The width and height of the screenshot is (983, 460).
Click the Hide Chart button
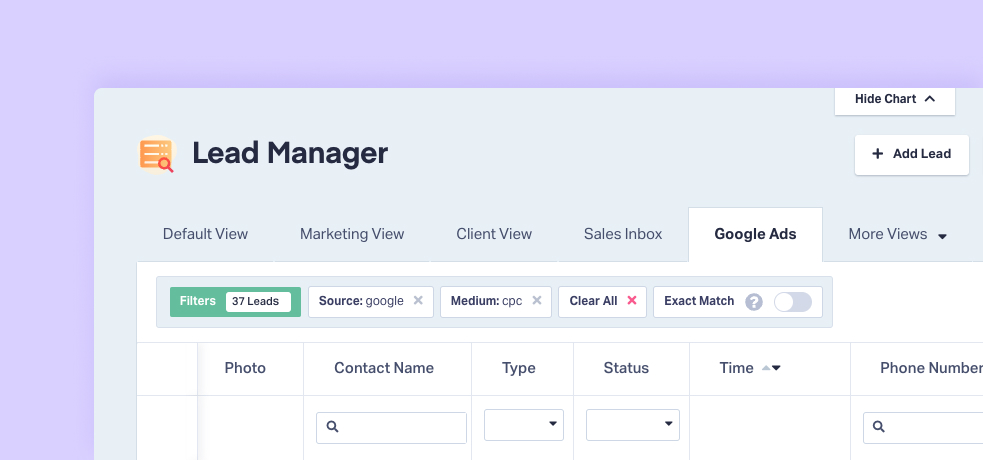(895, 100)
